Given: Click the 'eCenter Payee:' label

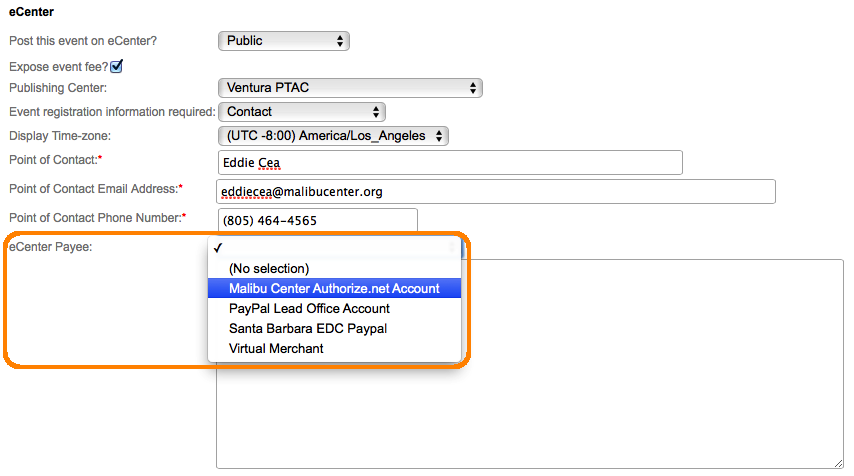Looking at the screenshot, I should click(50, 247).
